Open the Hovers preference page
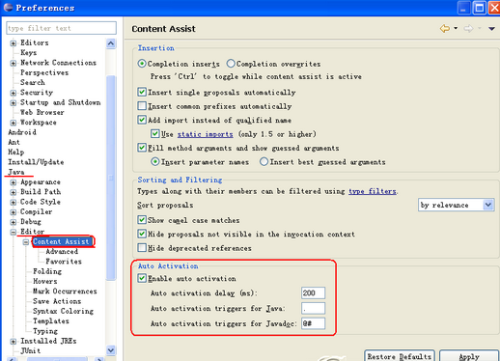 (45, 281)
